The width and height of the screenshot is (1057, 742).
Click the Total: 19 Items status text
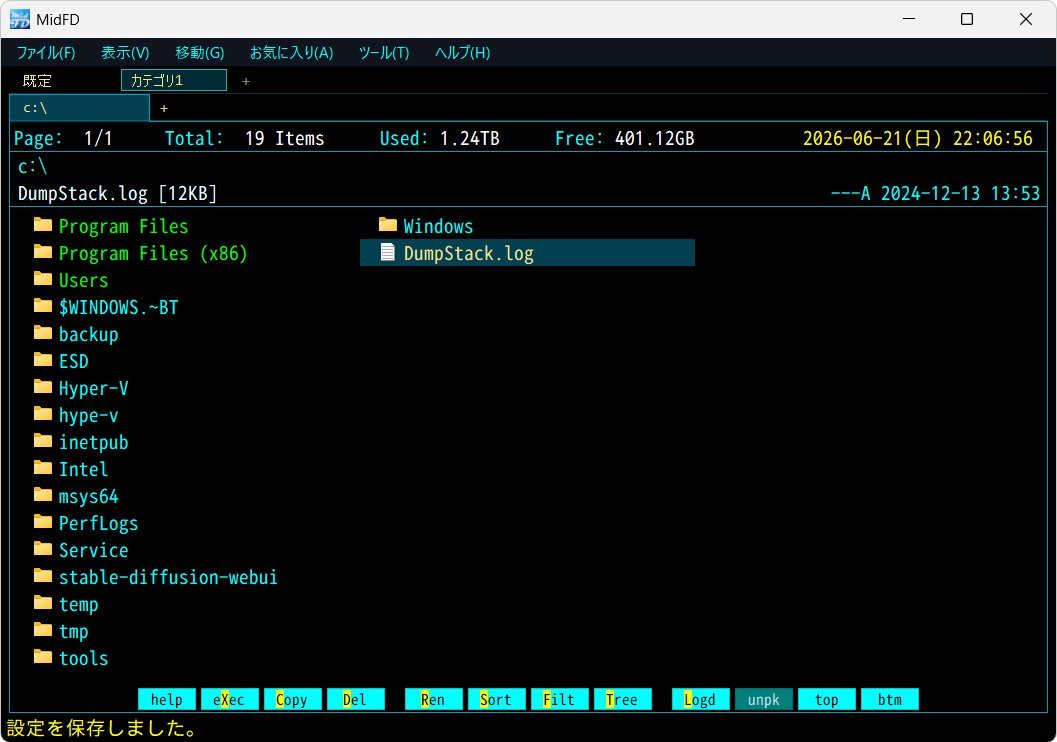click(x=245, y=138)
